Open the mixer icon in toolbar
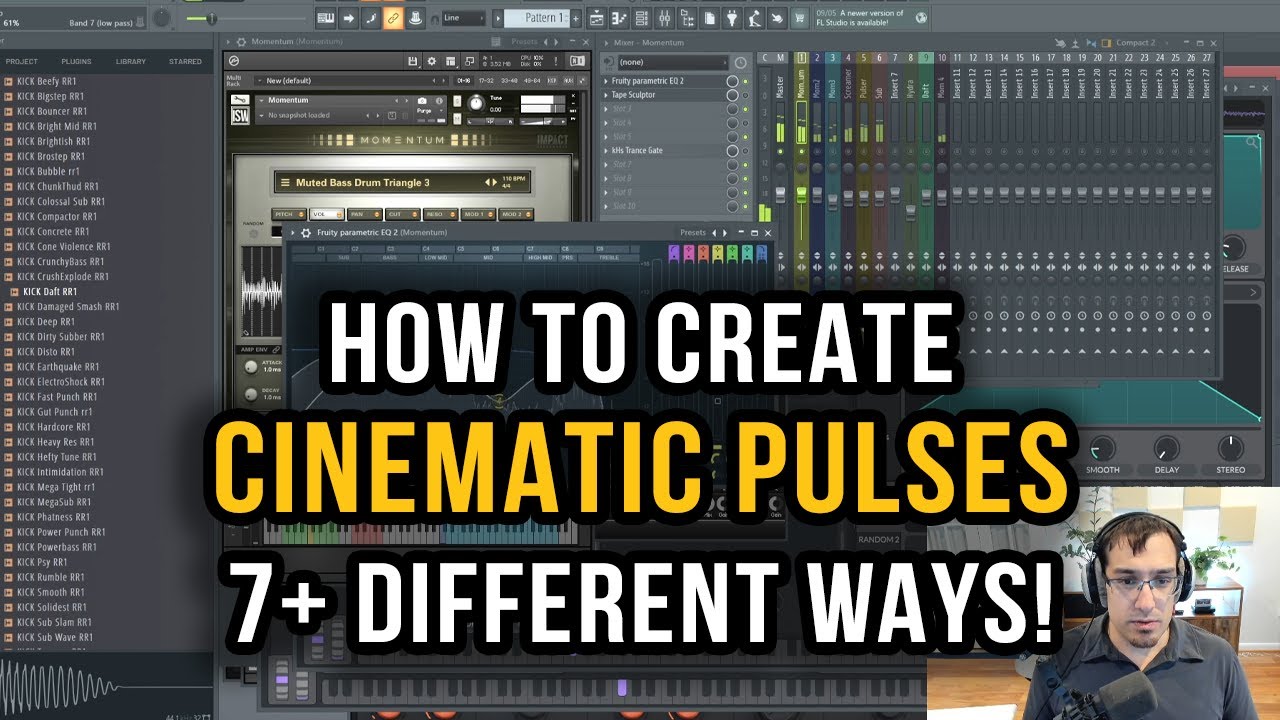 [664, 18]
